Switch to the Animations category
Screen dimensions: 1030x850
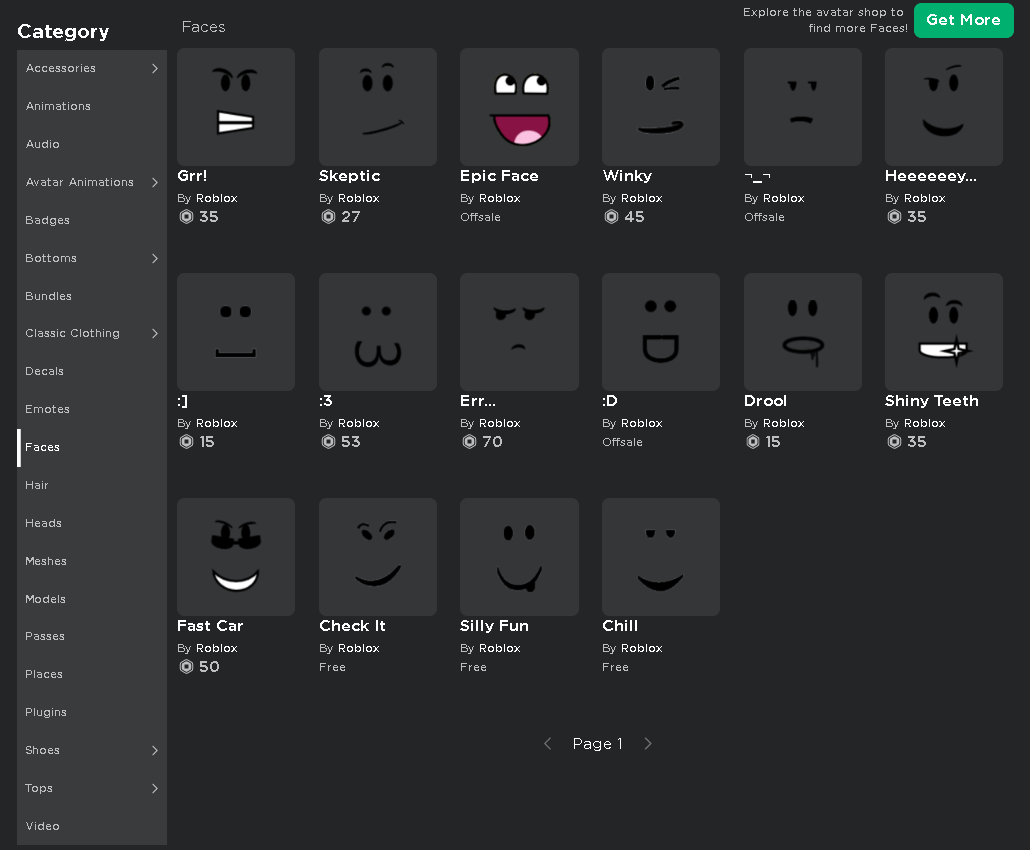click(92, 106)
